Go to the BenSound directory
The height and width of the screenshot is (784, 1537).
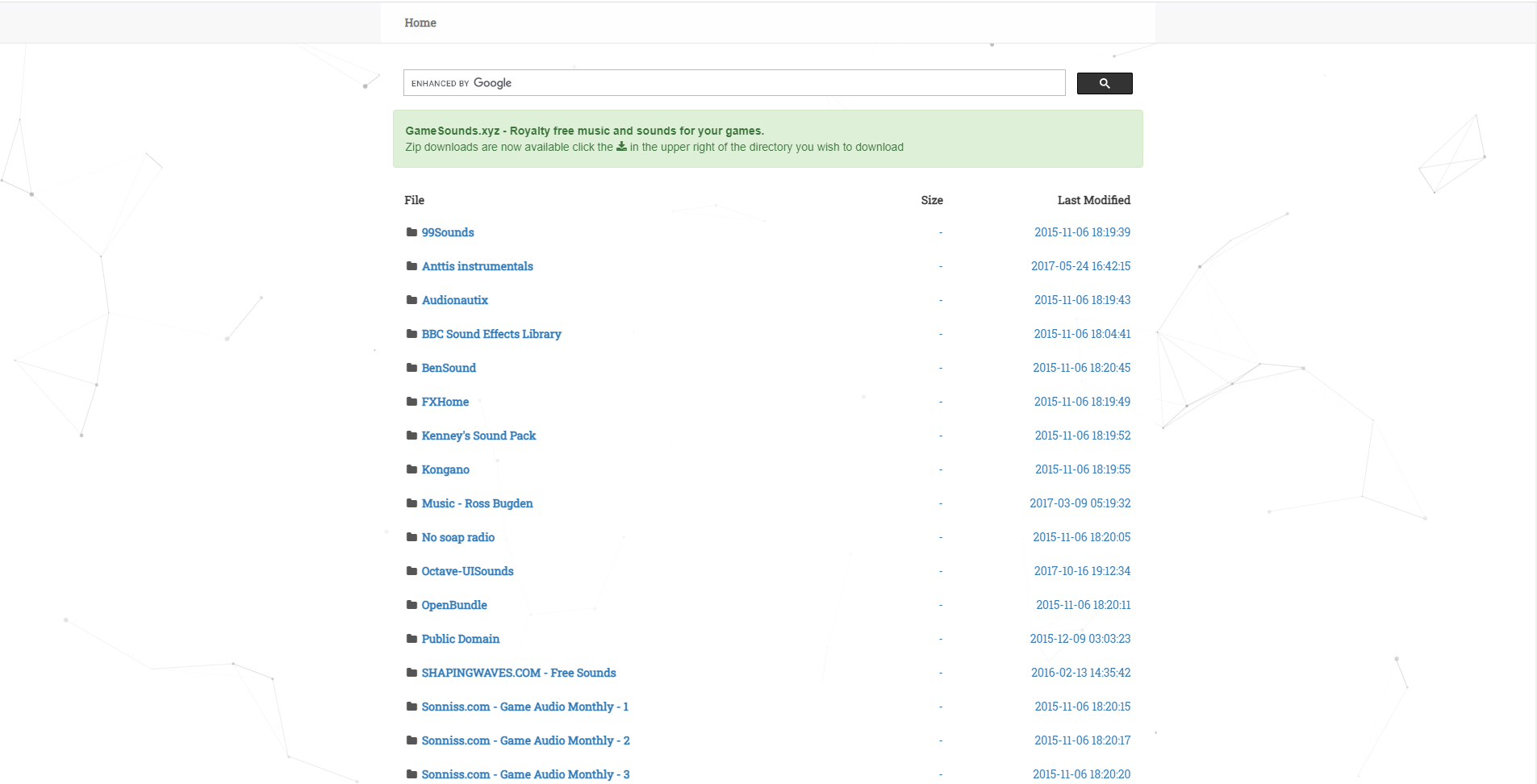449,368
